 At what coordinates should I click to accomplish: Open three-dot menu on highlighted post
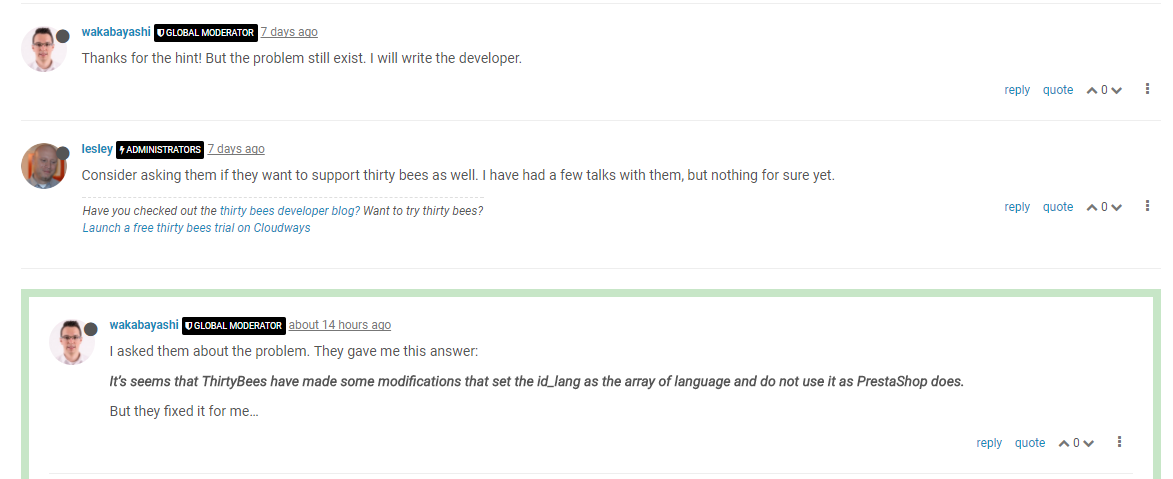pyautogui.click(x=1119, y=442)
